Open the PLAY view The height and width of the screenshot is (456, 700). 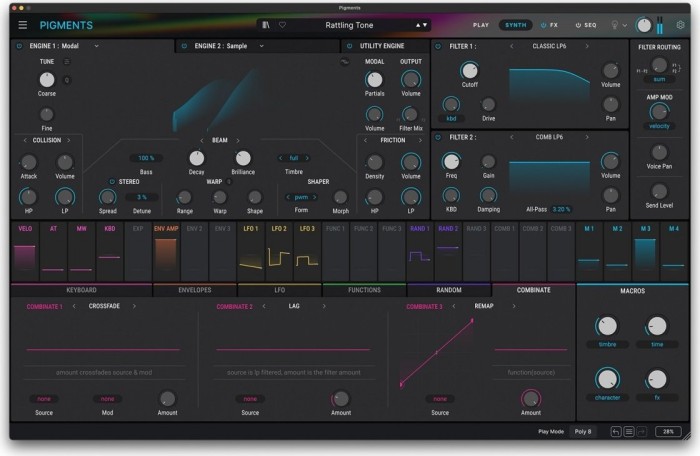coord(481,25)
